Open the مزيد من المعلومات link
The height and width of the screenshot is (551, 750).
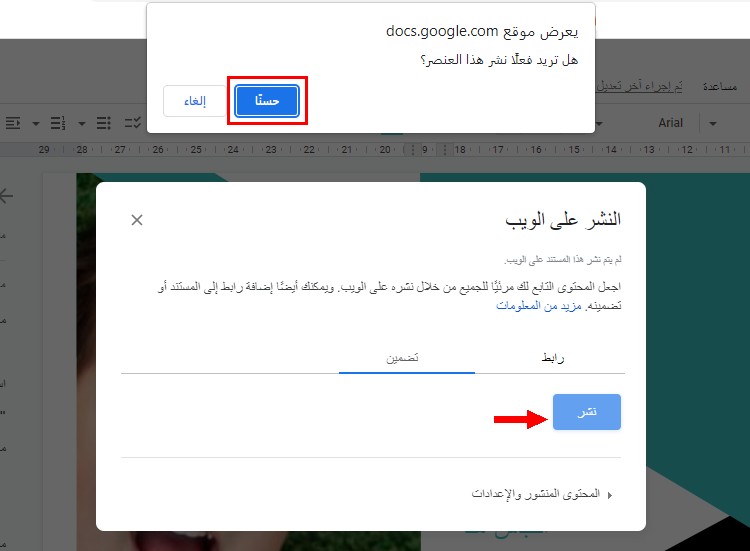539,305
